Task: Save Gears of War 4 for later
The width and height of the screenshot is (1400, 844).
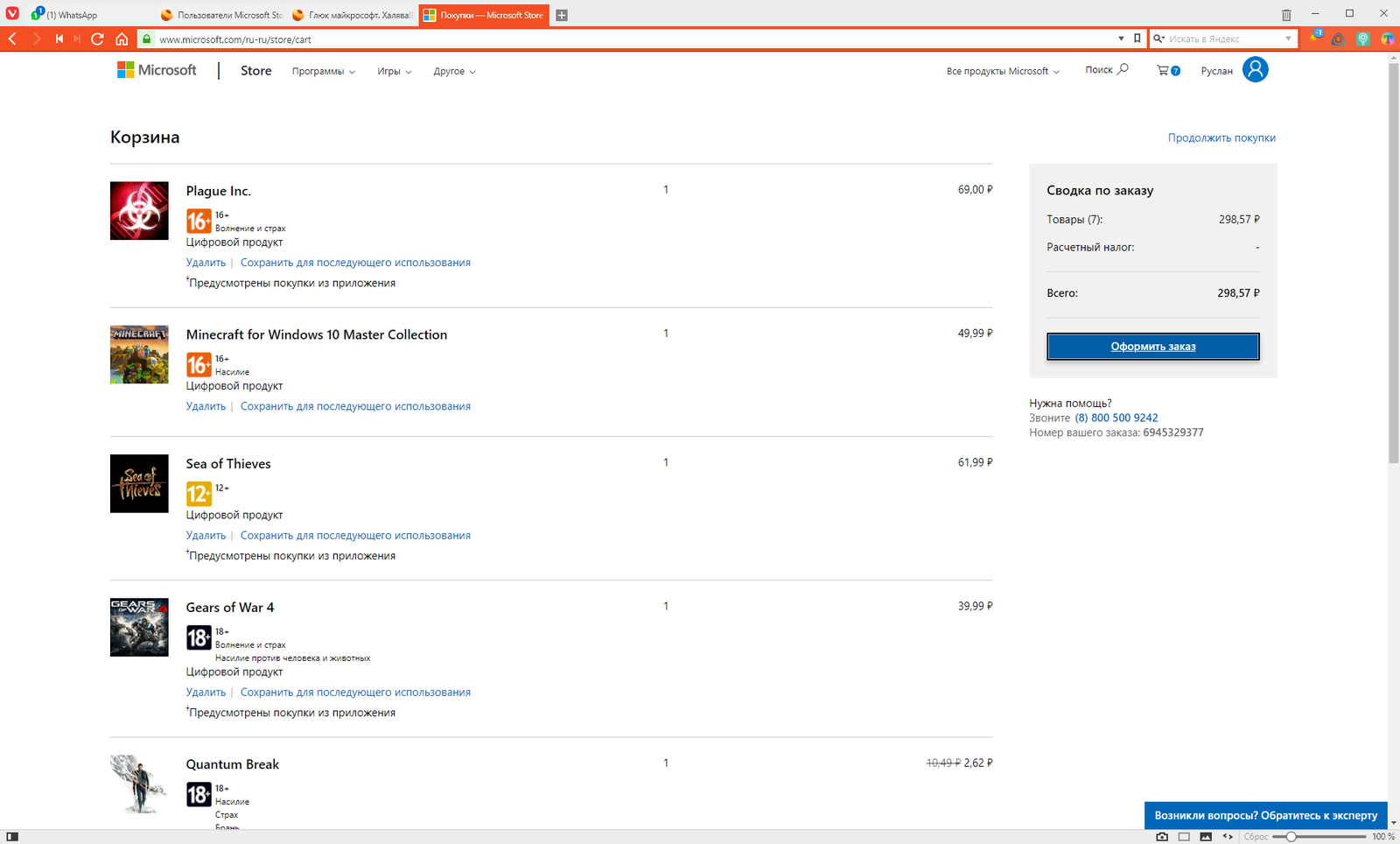Action: tap(355, 692)
